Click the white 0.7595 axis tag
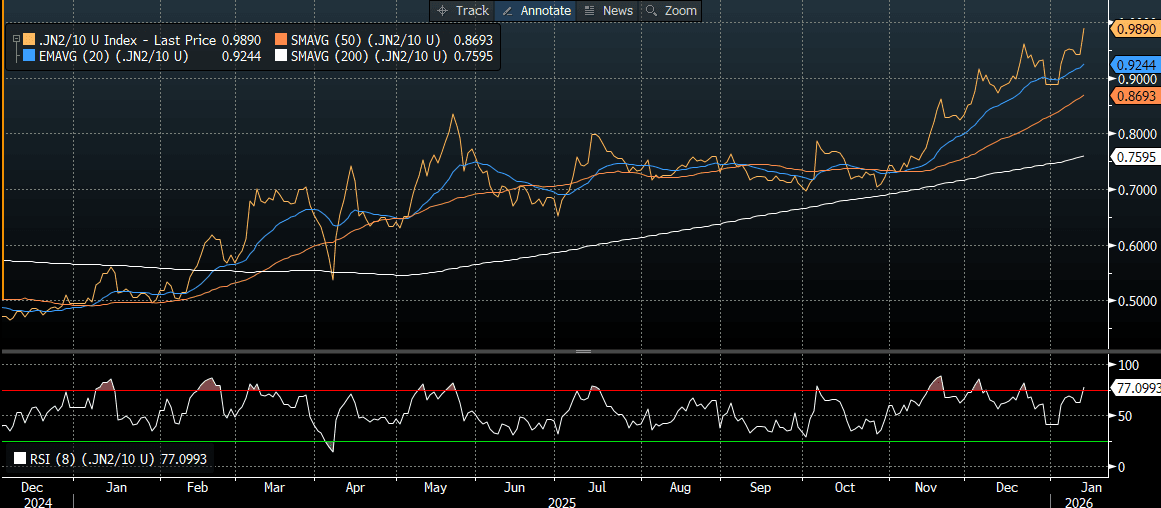1161x508 pixels. (1137, 156)
